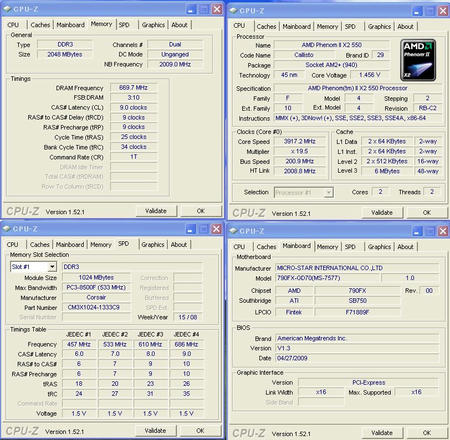Select SPD tab in the Memory window
This screenshot has height=440, width=450.
tap(124, 25)
